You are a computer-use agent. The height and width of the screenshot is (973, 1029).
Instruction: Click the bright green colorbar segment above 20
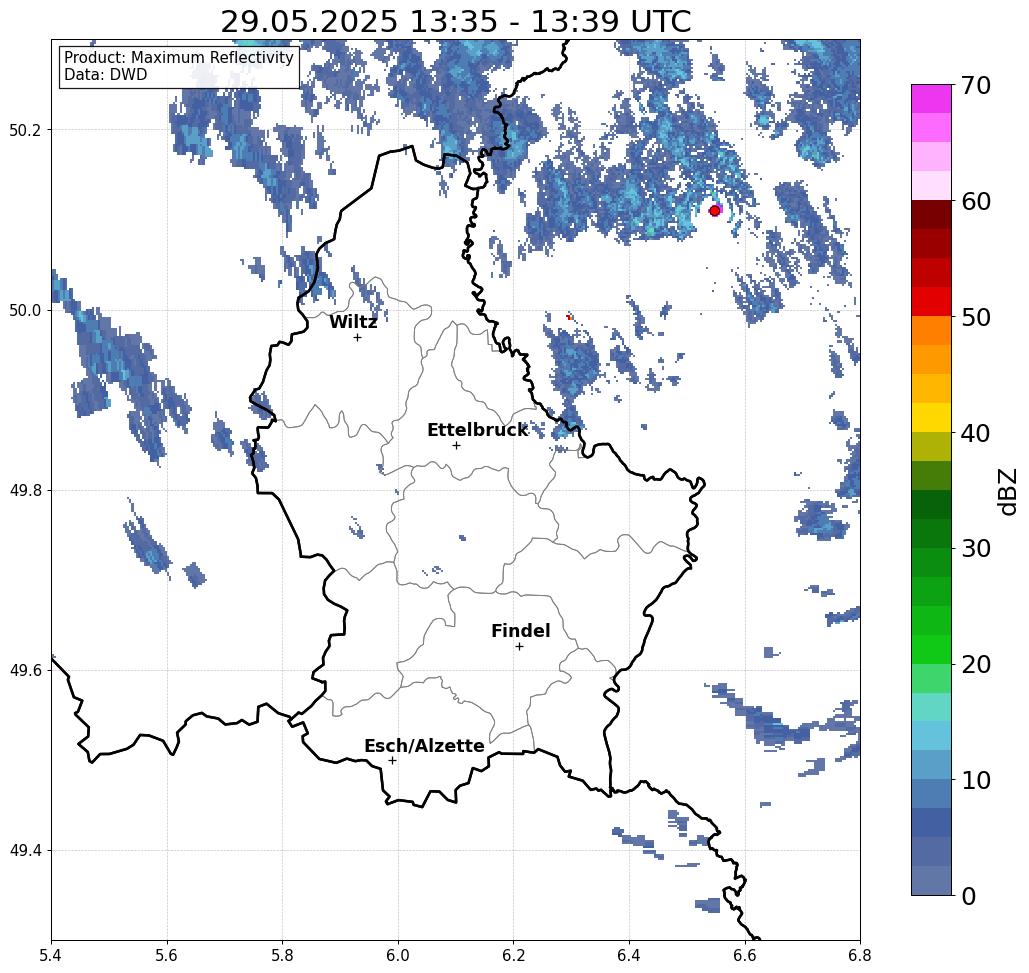[931, 649]
